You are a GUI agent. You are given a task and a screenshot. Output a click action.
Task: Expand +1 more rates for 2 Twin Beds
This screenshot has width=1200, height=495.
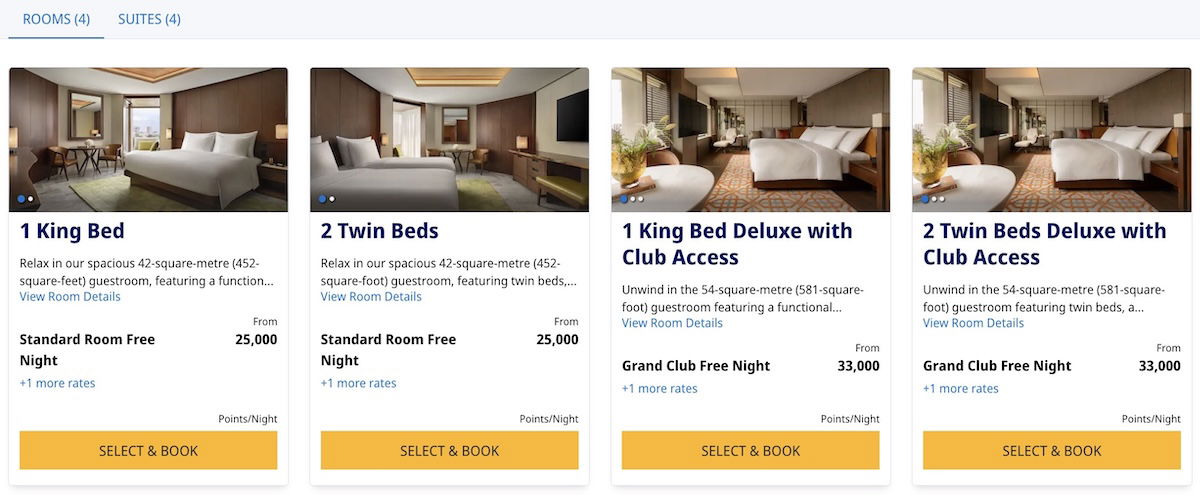pos(359,383)
